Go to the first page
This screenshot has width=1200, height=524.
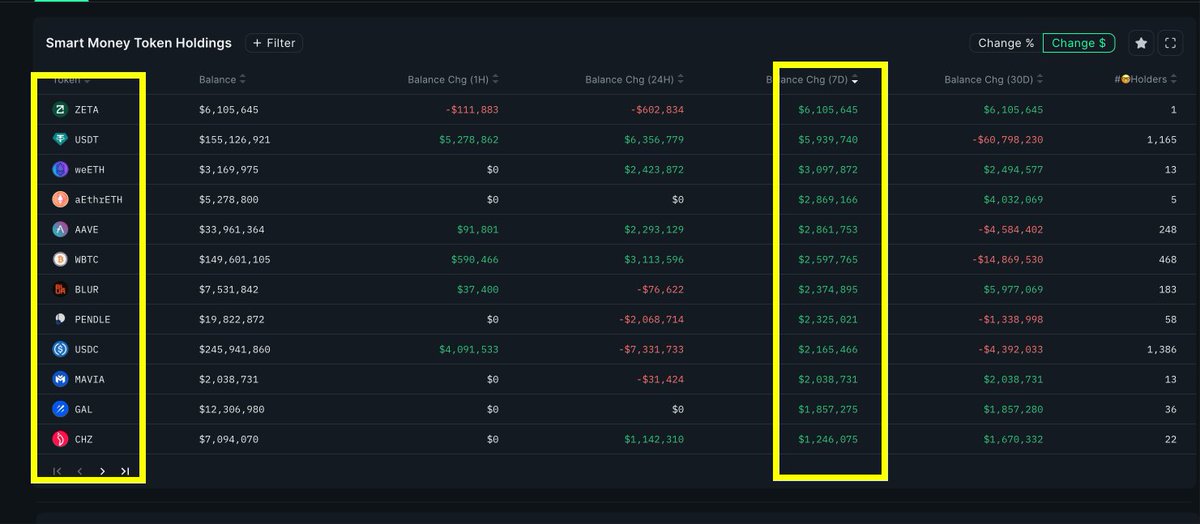(57, 471)
